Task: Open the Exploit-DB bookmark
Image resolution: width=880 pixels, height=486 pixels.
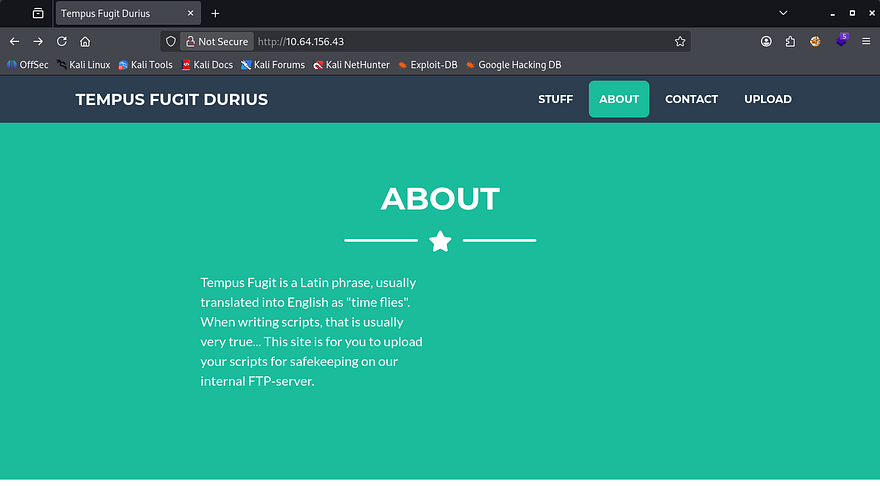Action: point(428,65)
